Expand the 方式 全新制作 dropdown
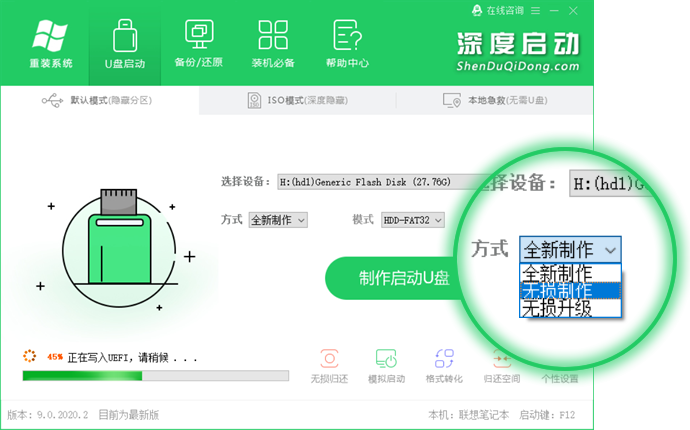This screenshot has height=430, width=690. pyautogui.click(x=278, y=220)
